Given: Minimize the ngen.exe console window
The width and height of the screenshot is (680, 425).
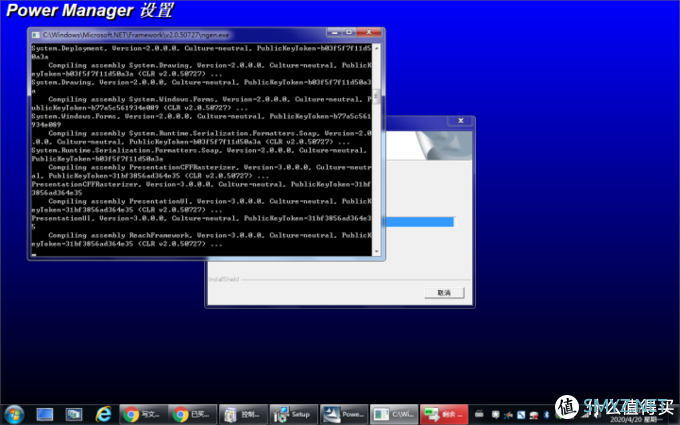Looking at the screenshot, I should coord(334,32).
